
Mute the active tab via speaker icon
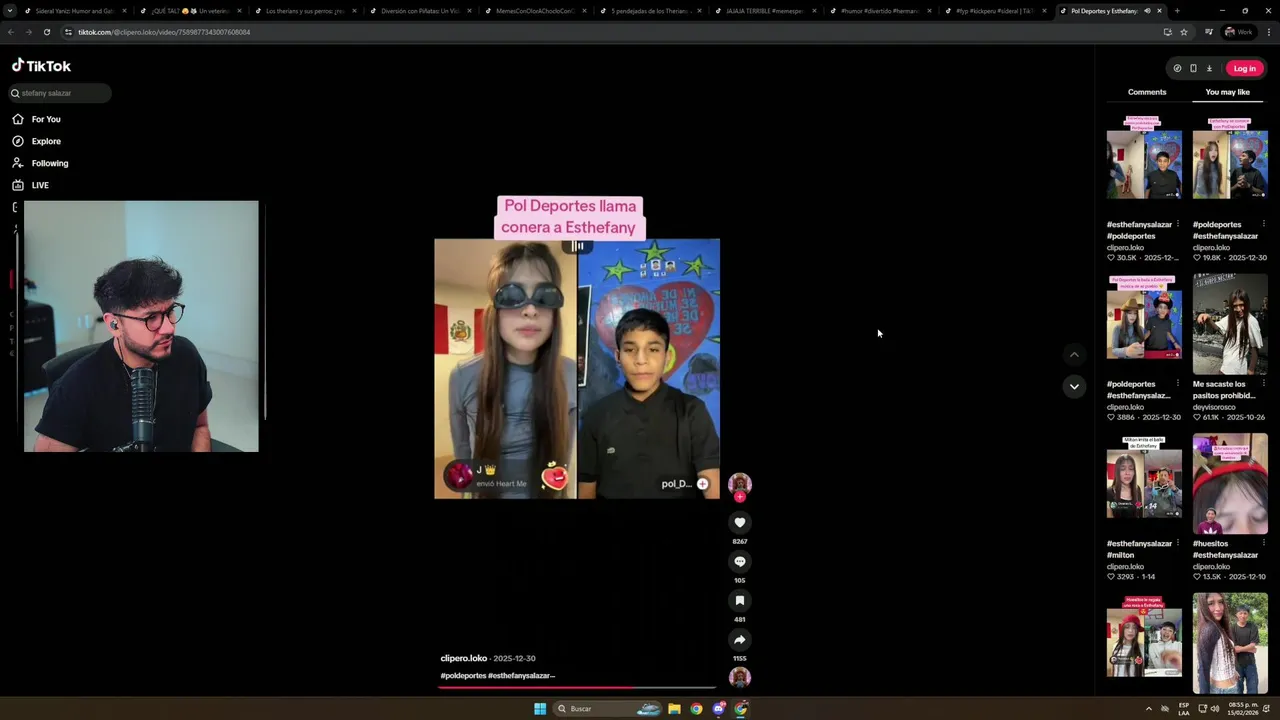pyautogui.click(x=1147, y=11)
